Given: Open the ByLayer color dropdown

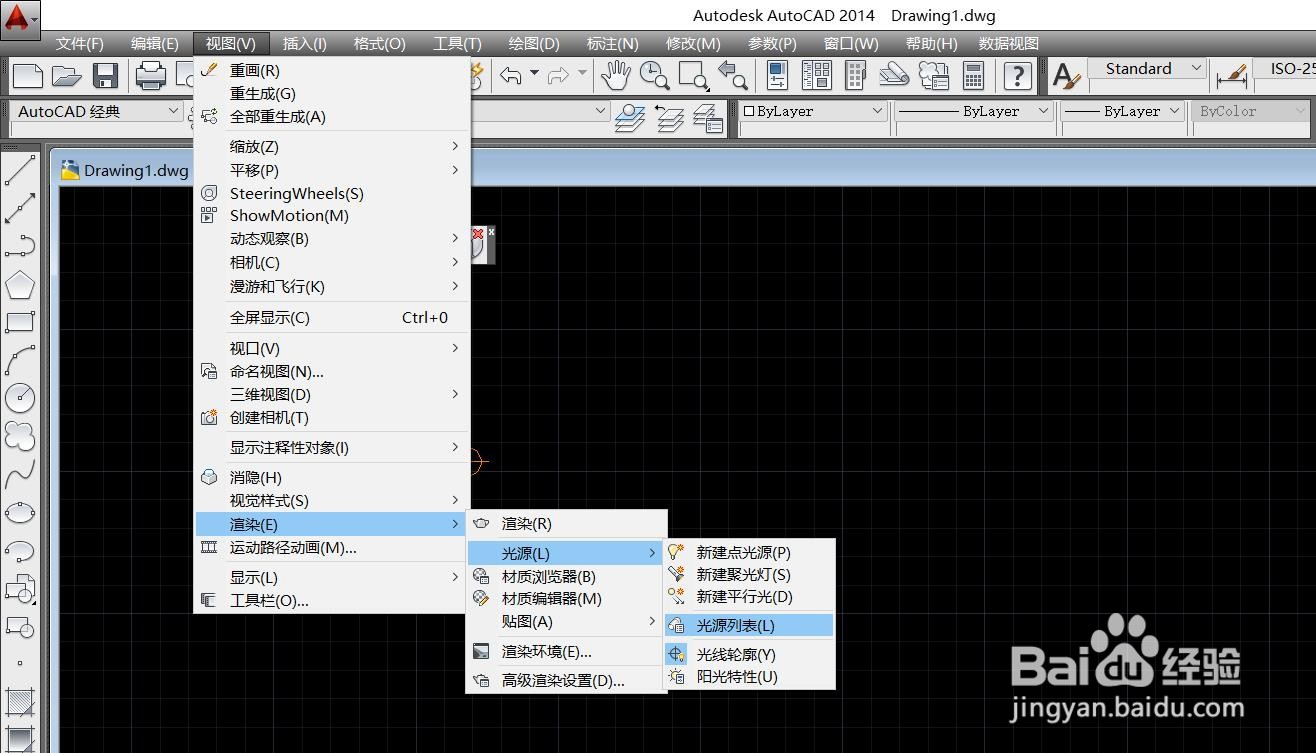Looking at the screenshot, I should pyautogui.click(x=814, y=111).
